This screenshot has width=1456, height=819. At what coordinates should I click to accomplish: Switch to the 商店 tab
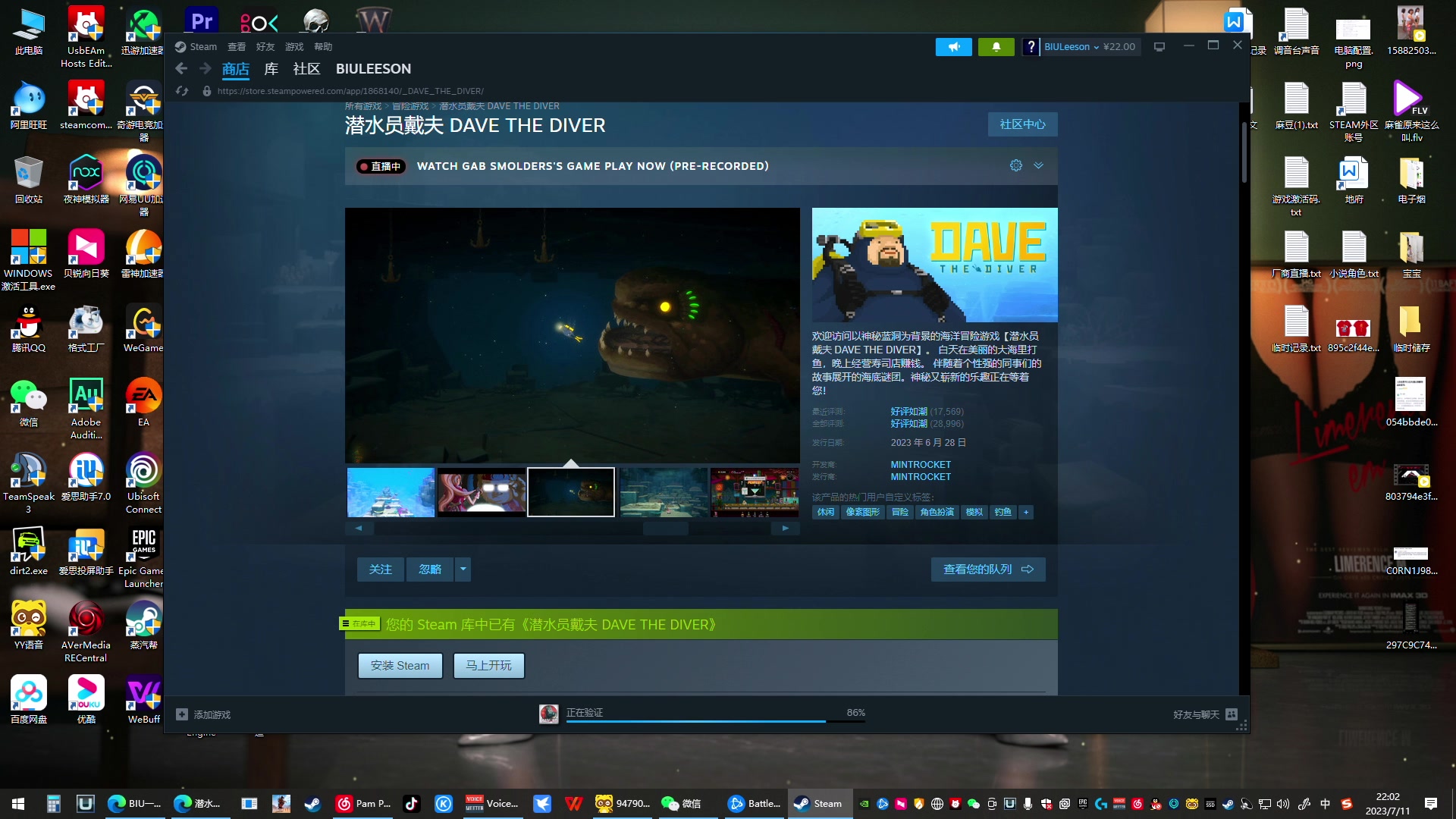[x=236, y=69]
